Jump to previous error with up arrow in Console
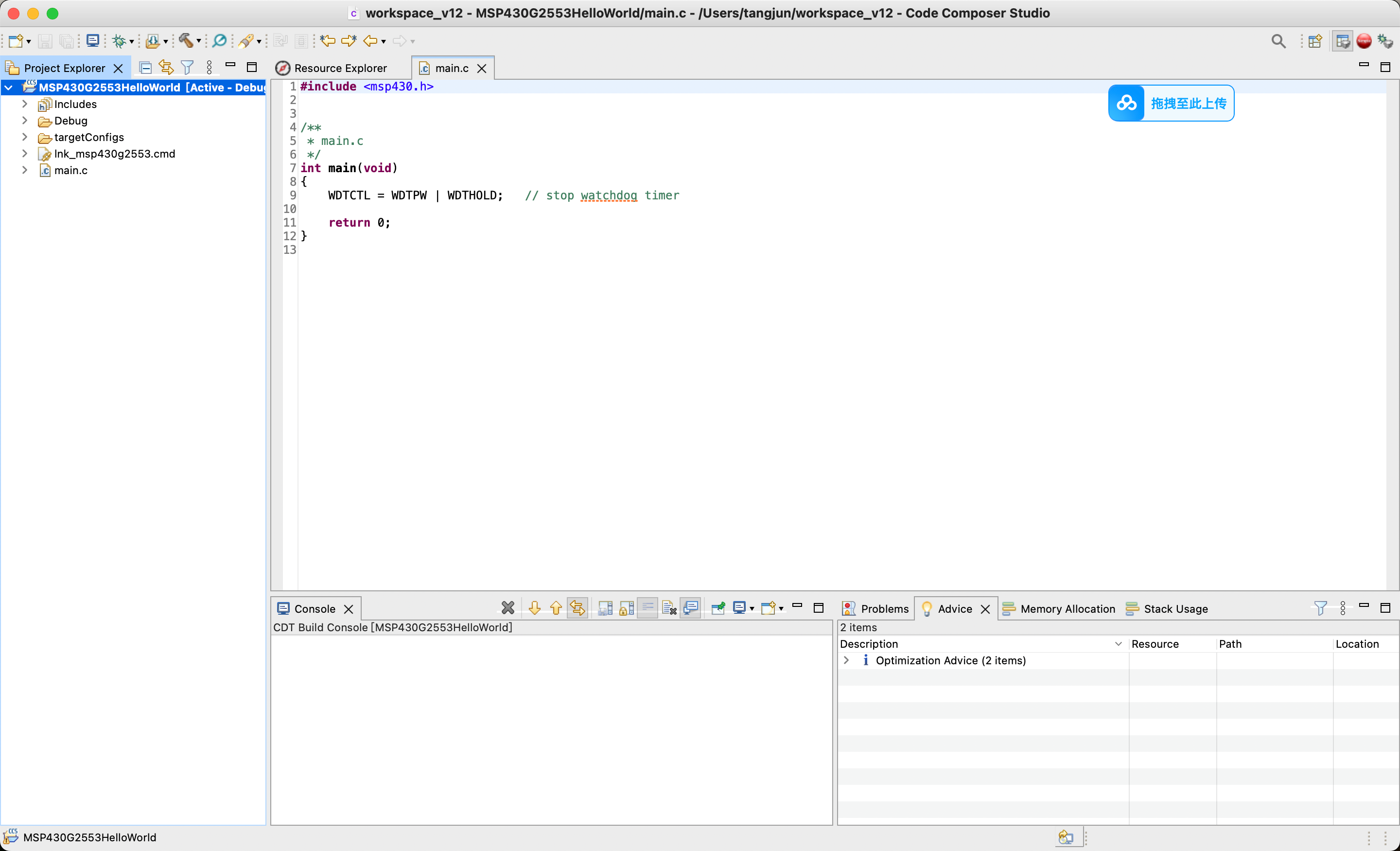The width and height of the screenshot is (1400, 851). pyautogui.click(x=556, y=608)
